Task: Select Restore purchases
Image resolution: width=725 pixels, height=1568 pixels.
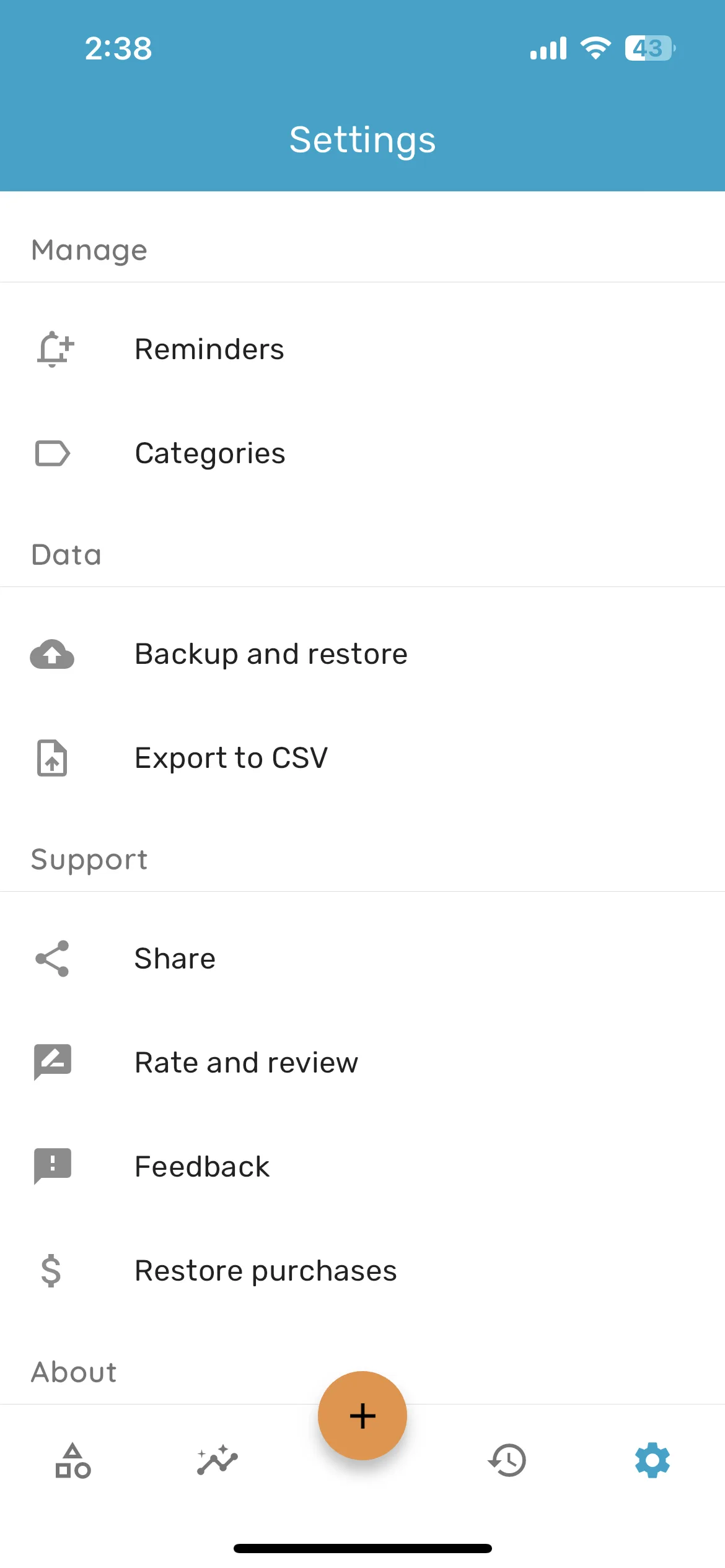Action: pos(362,1271)
